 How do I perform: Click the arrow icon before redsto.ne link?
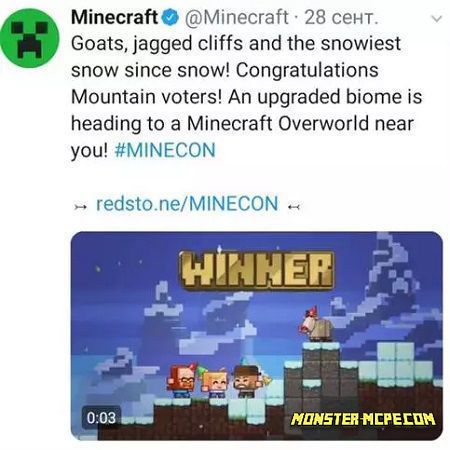(81, 207)
